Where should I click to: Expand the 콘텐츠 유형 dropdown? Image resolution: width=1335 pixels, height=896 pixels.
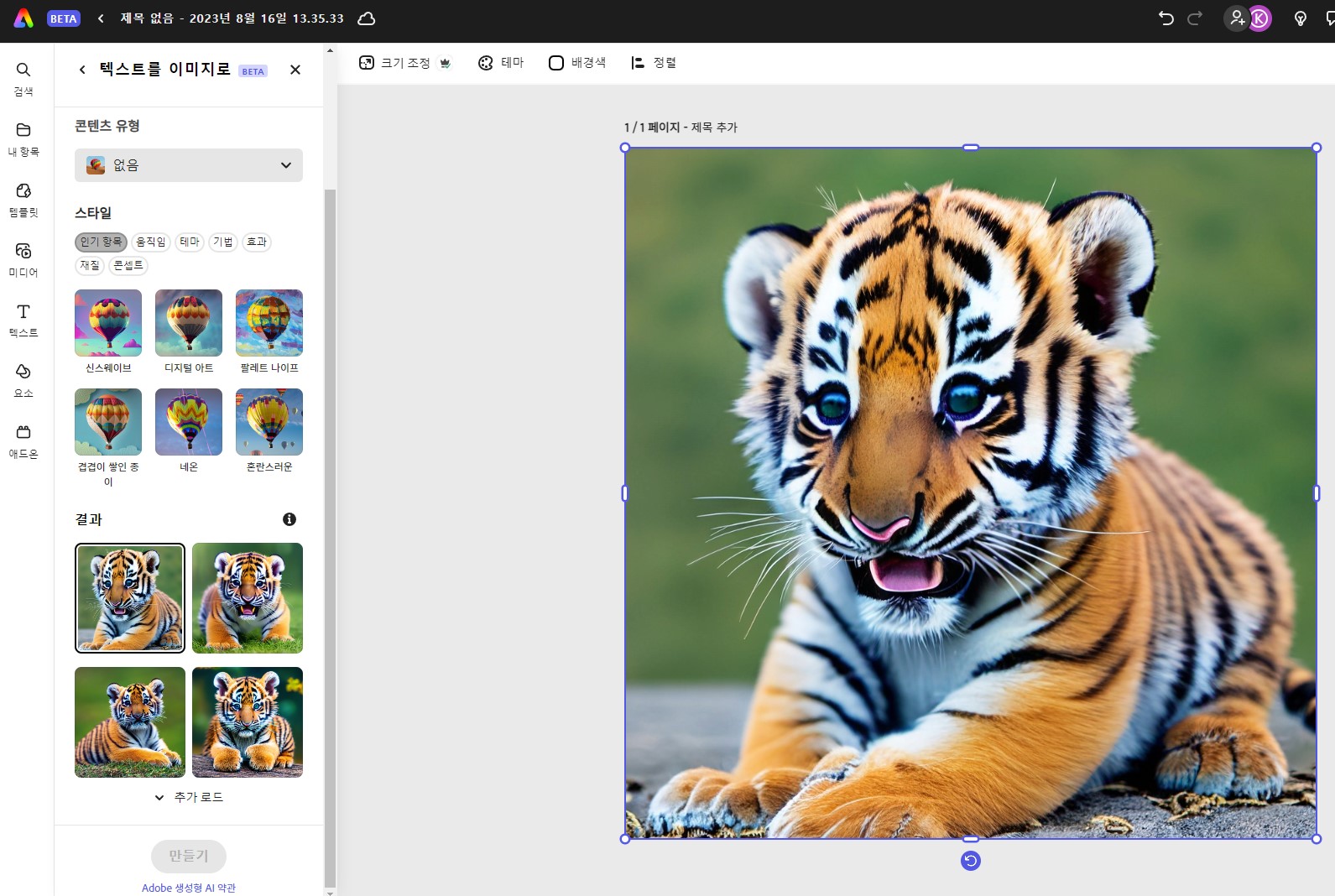point(189,165)
